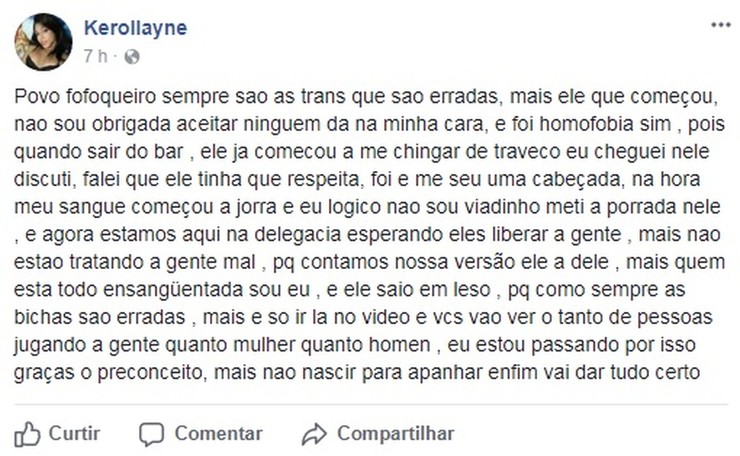
Task: Open the Kerollayne profile name link
Action: (x=135, y=28)
